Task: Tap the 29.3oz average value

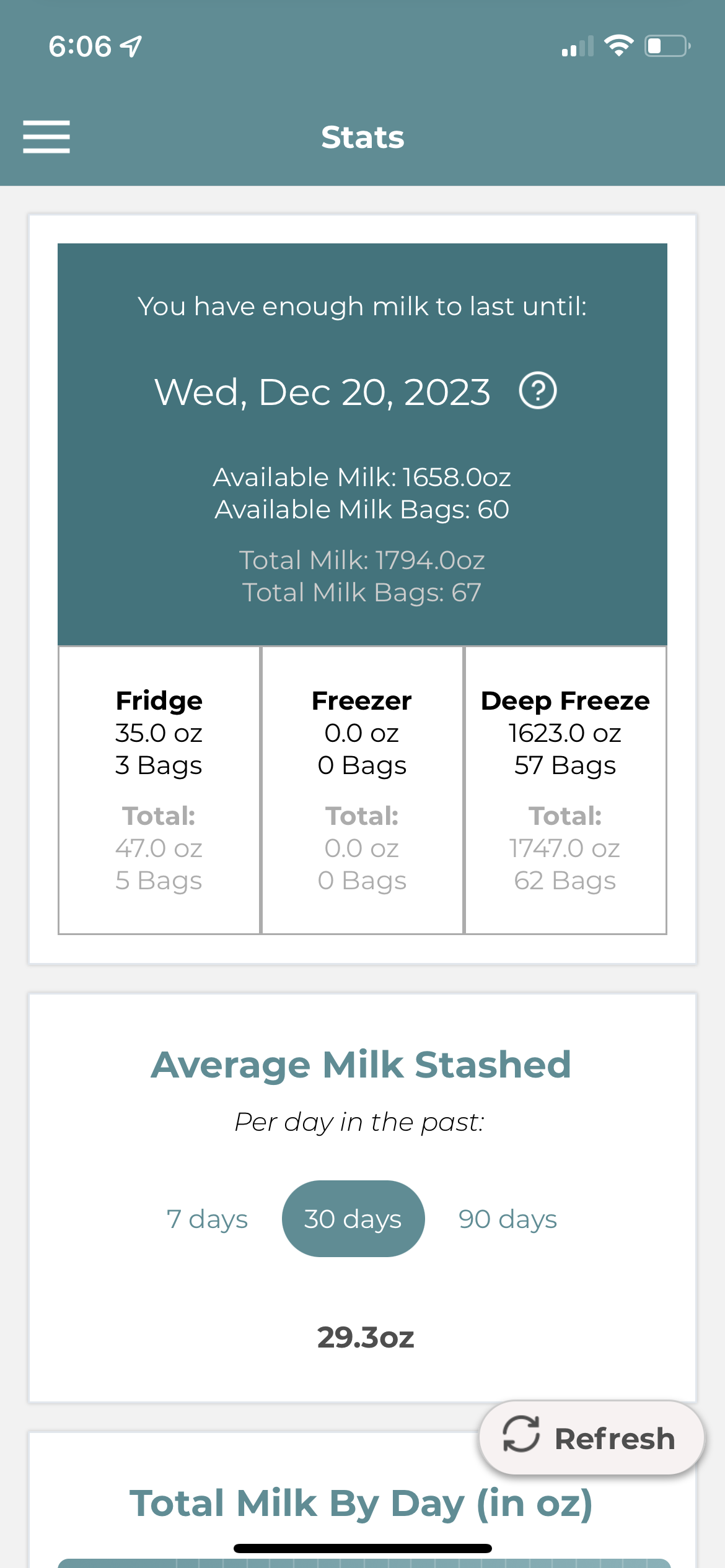Action: point(366,1337)
